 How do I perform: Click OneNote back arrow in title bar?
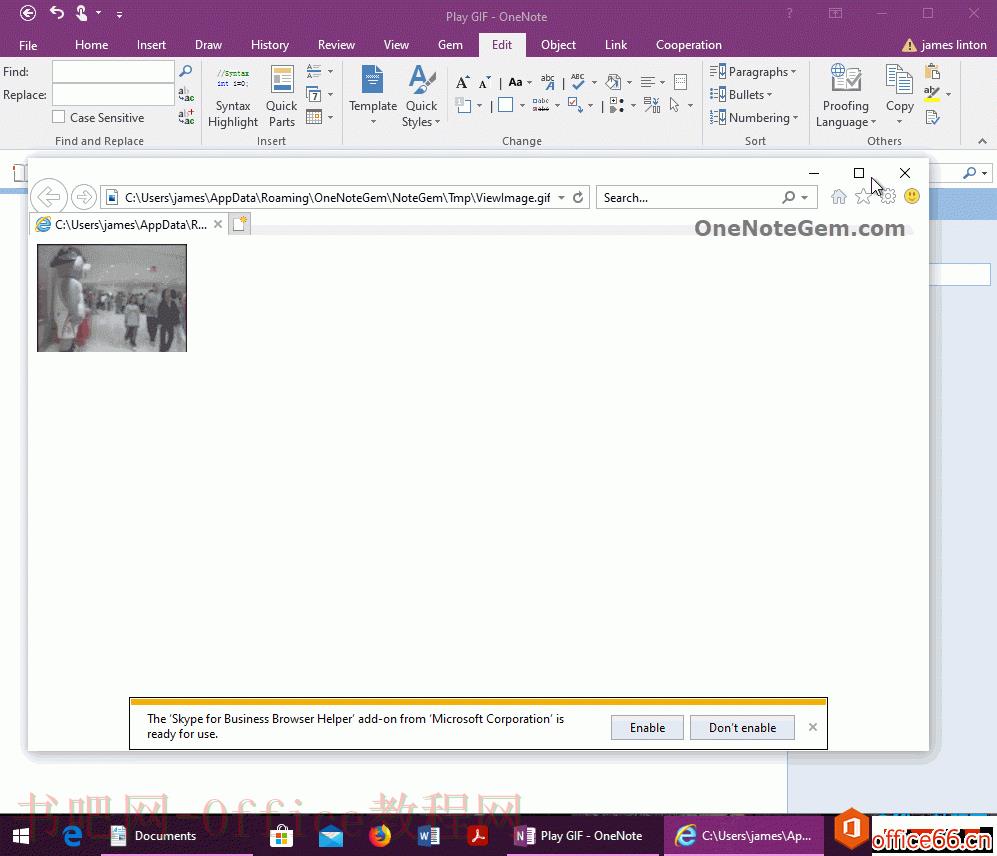pos(28,13)
